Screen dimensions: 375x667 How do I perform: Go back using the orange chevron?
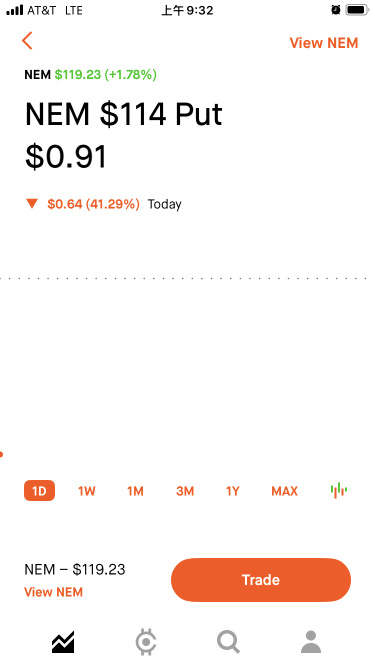(27, 41)
